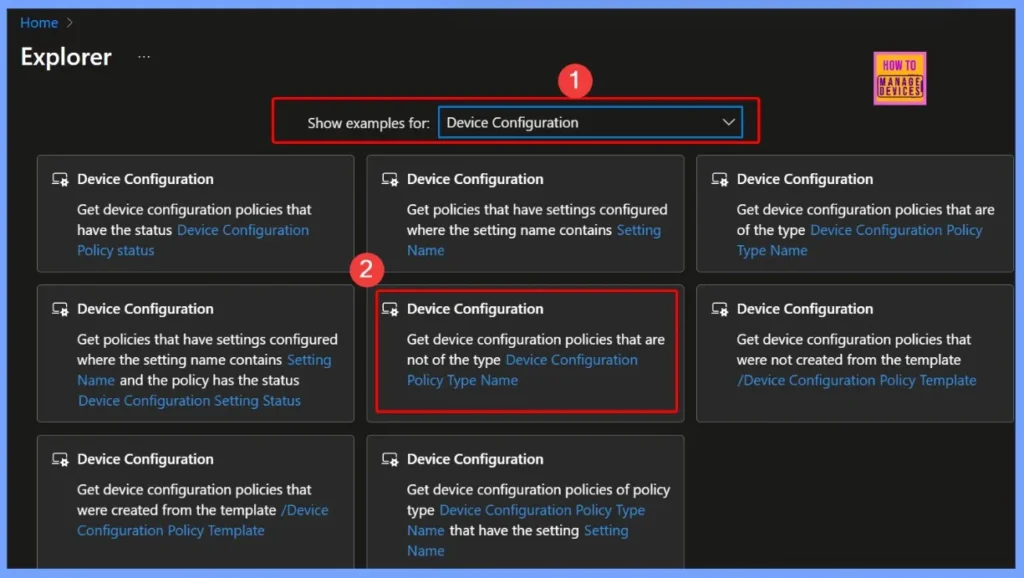Screen dimensions: 1024x578
Task: Click the chevron arrow of the examples dropdown
Action: point(728,122)
